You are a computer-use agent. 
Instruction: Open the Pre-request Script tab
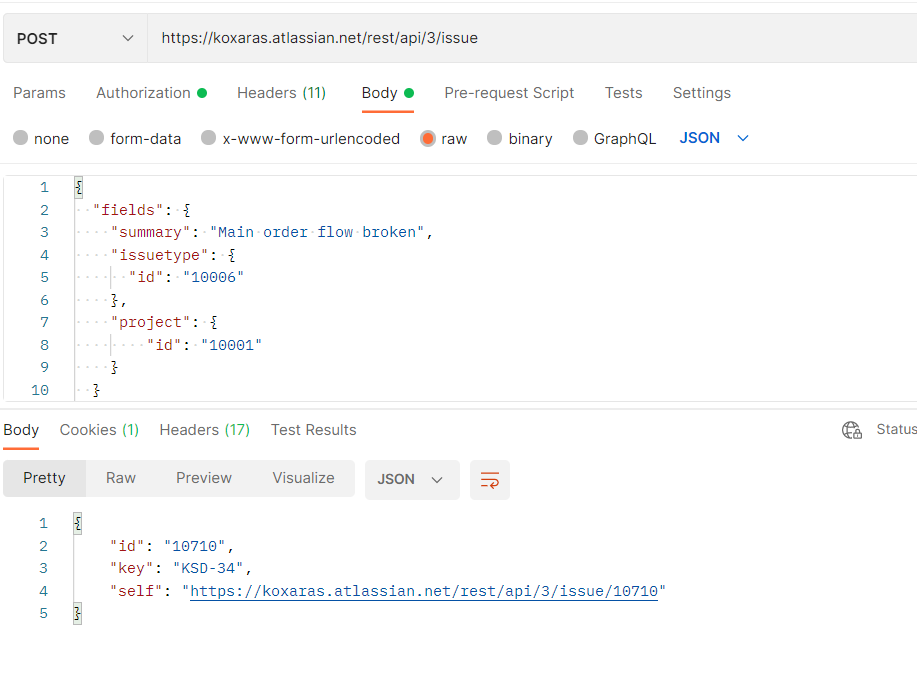pyautogui.click(x=509, y=93)
